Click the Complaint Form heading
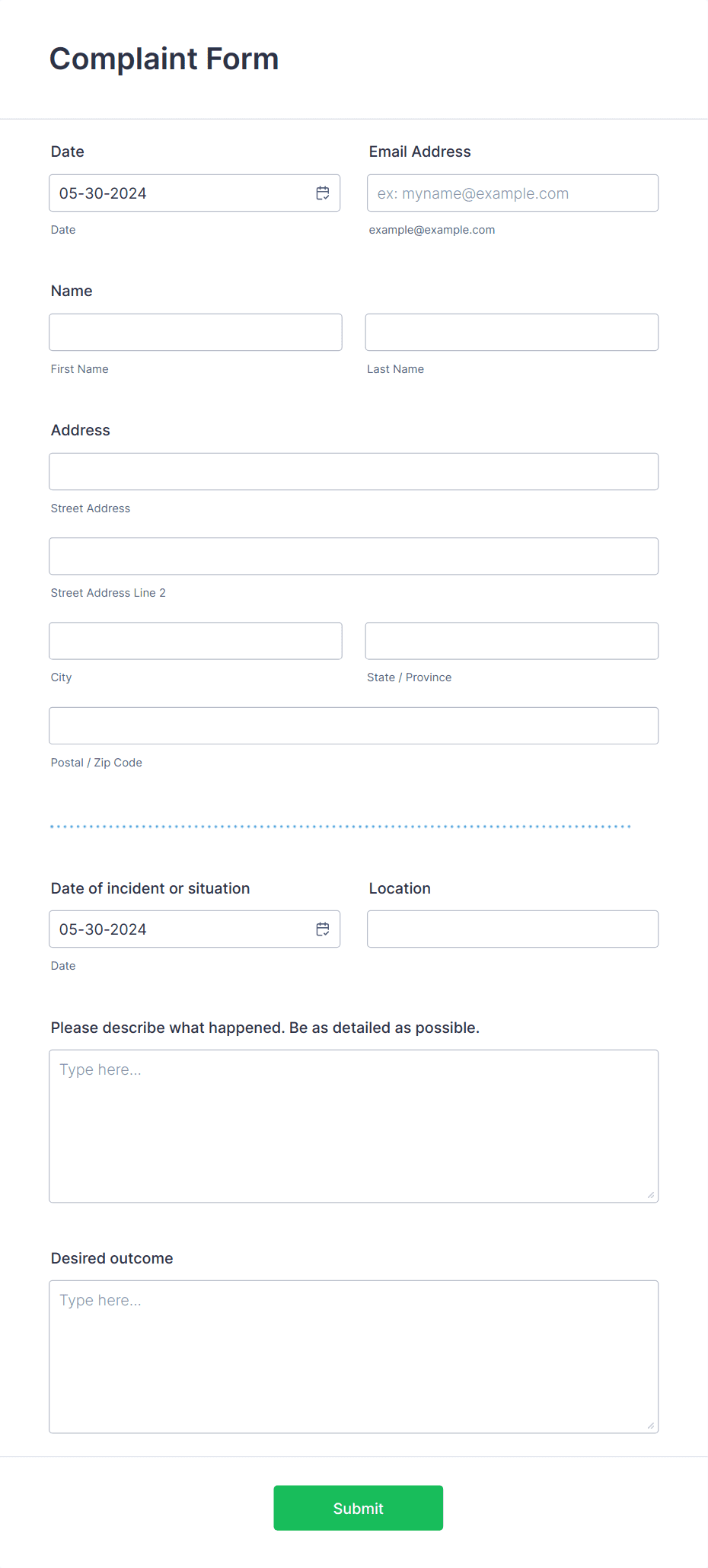 tap(164, 59)
